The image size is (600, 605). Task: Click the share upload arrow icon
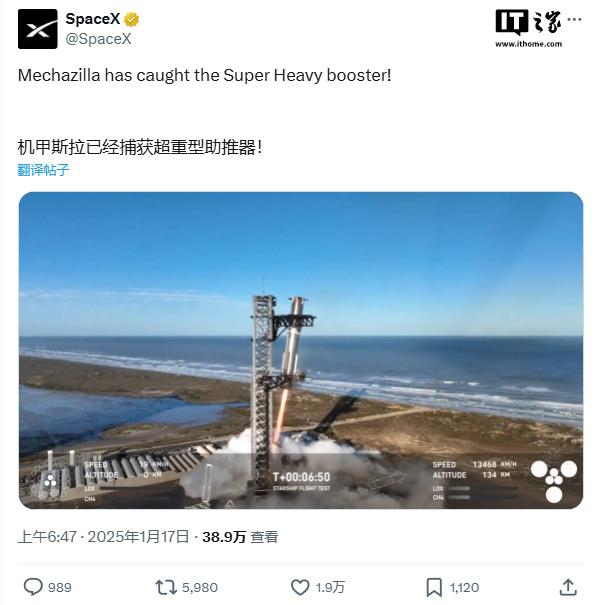coord(568,587)
